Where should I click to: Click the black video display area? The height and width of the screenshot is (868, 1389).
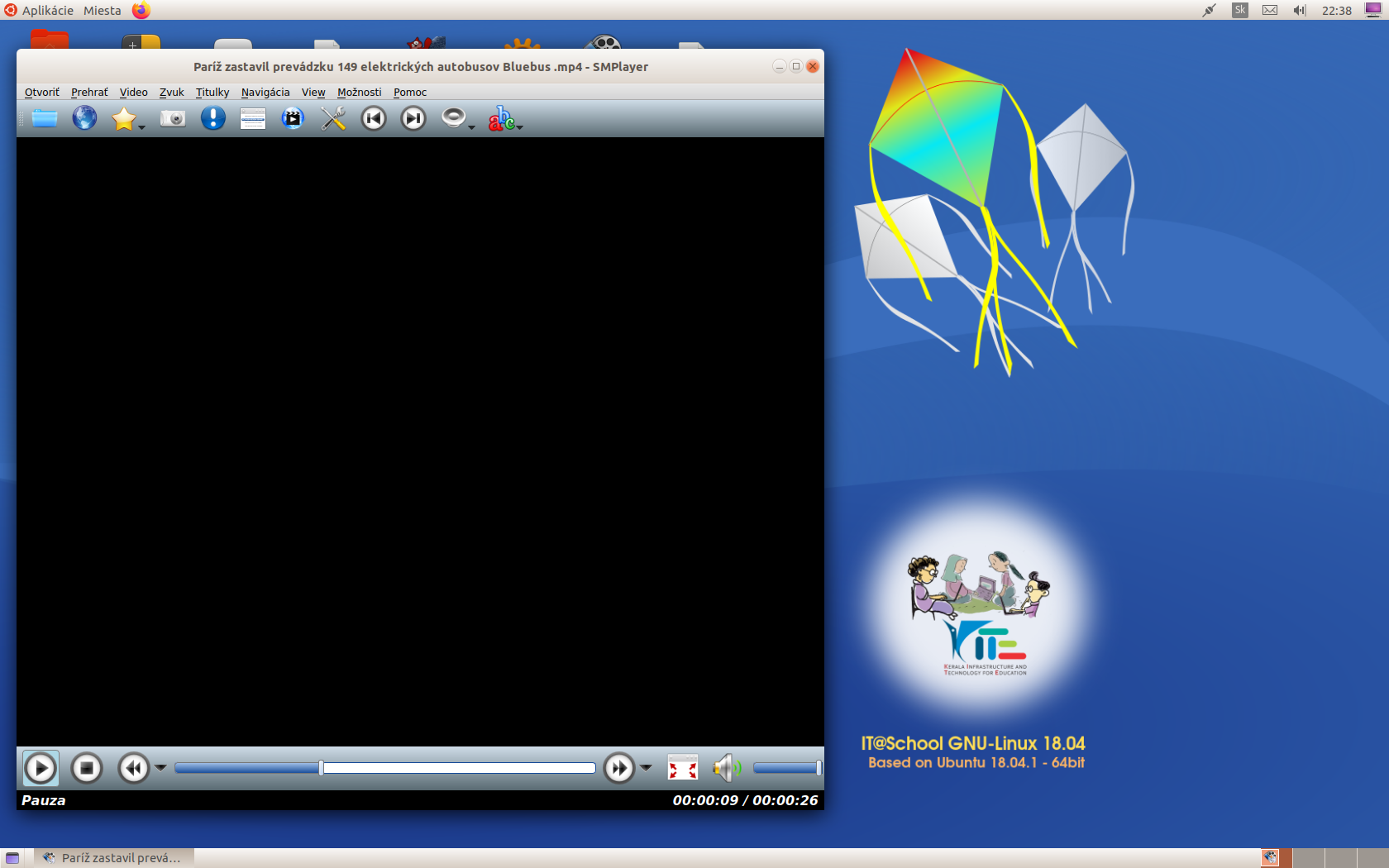[x=420, y=441]
